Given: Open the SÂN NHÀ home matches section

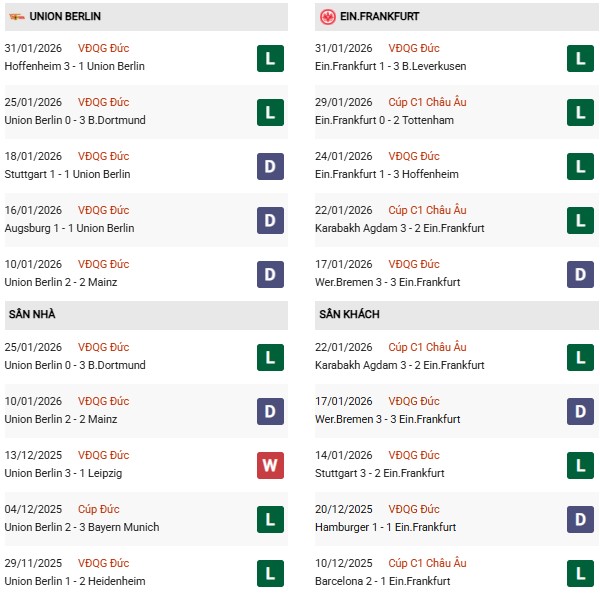Looking at the screenshot, I should 30,314.
